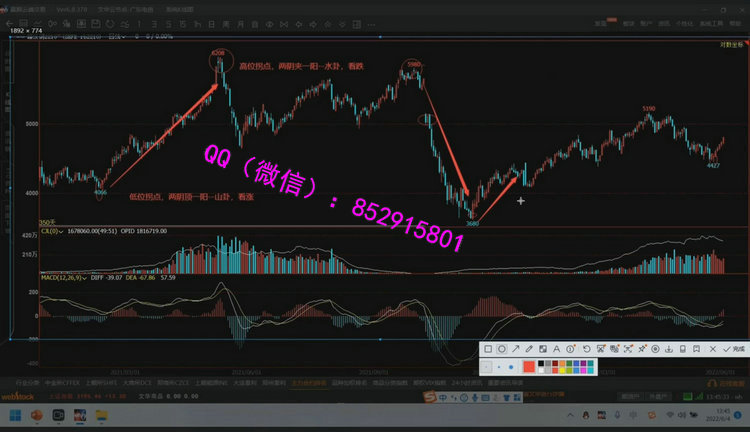Screen dimensions: 750x432
Task: Select the ellipse shape tool
Action: point(502,349)
